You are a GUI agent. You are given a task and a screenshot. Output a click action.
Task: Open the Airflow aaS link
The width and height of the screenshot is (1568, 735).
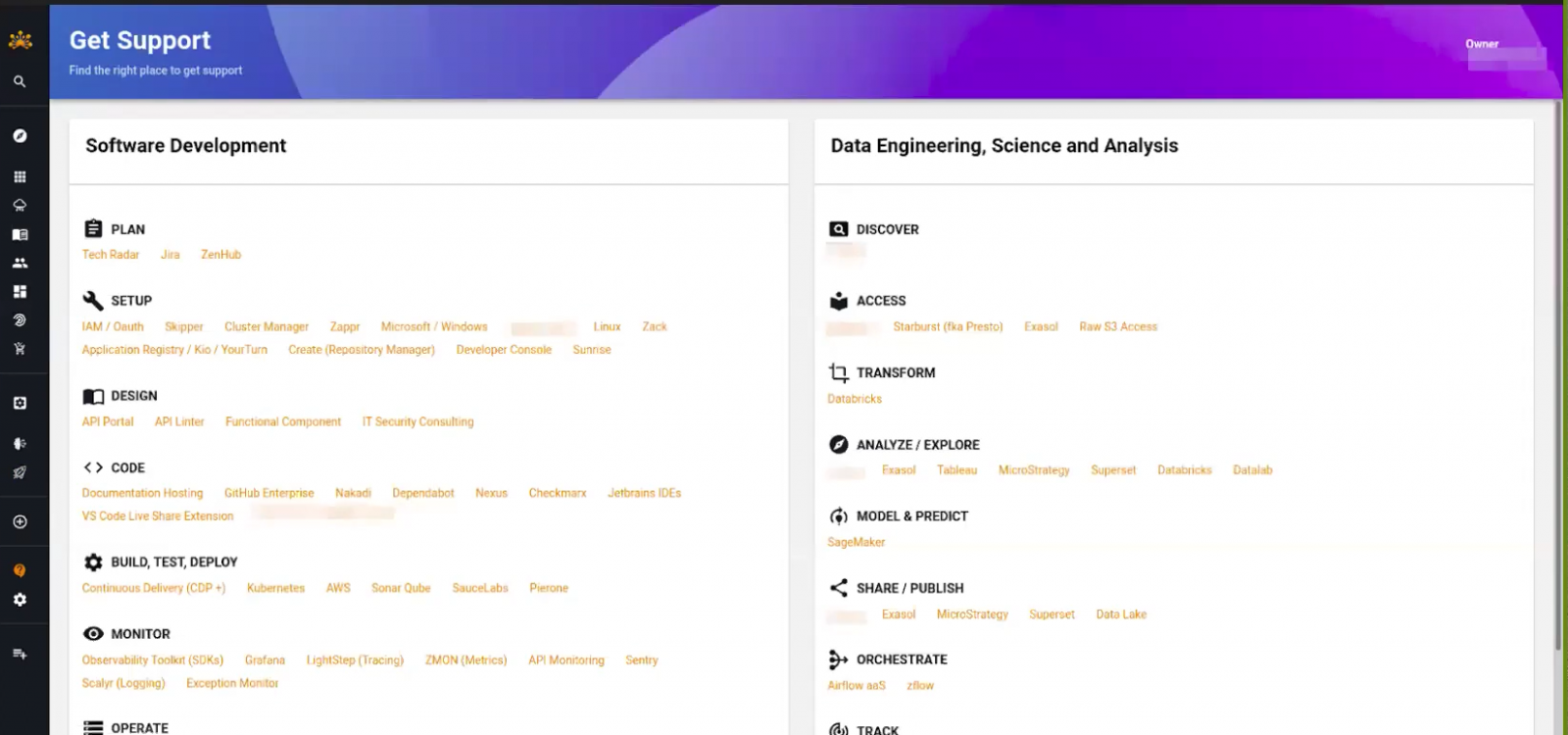click(x=857, y=686)
